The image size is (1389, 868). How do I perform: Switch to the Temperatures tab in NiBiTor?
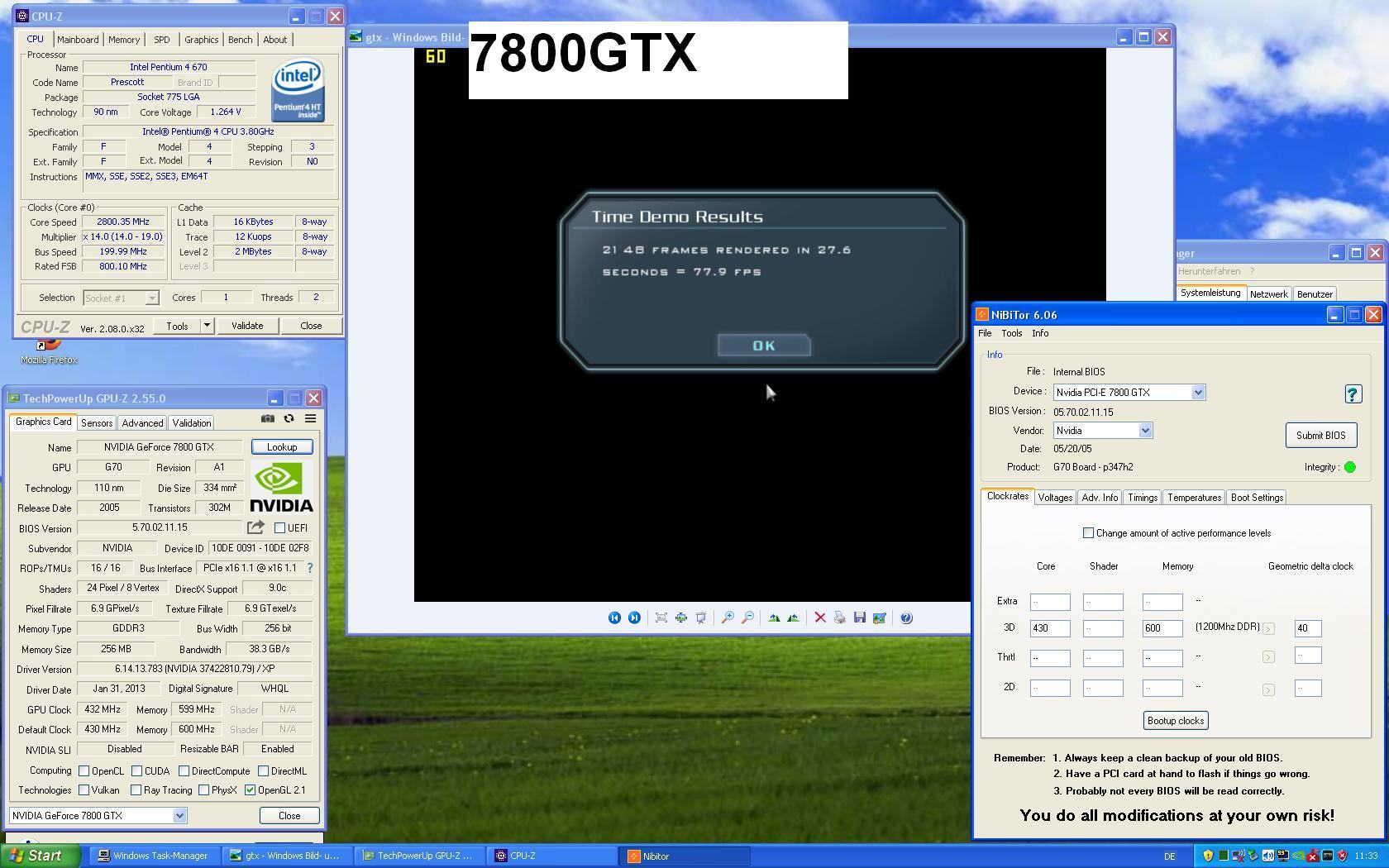click(1194, 498)
